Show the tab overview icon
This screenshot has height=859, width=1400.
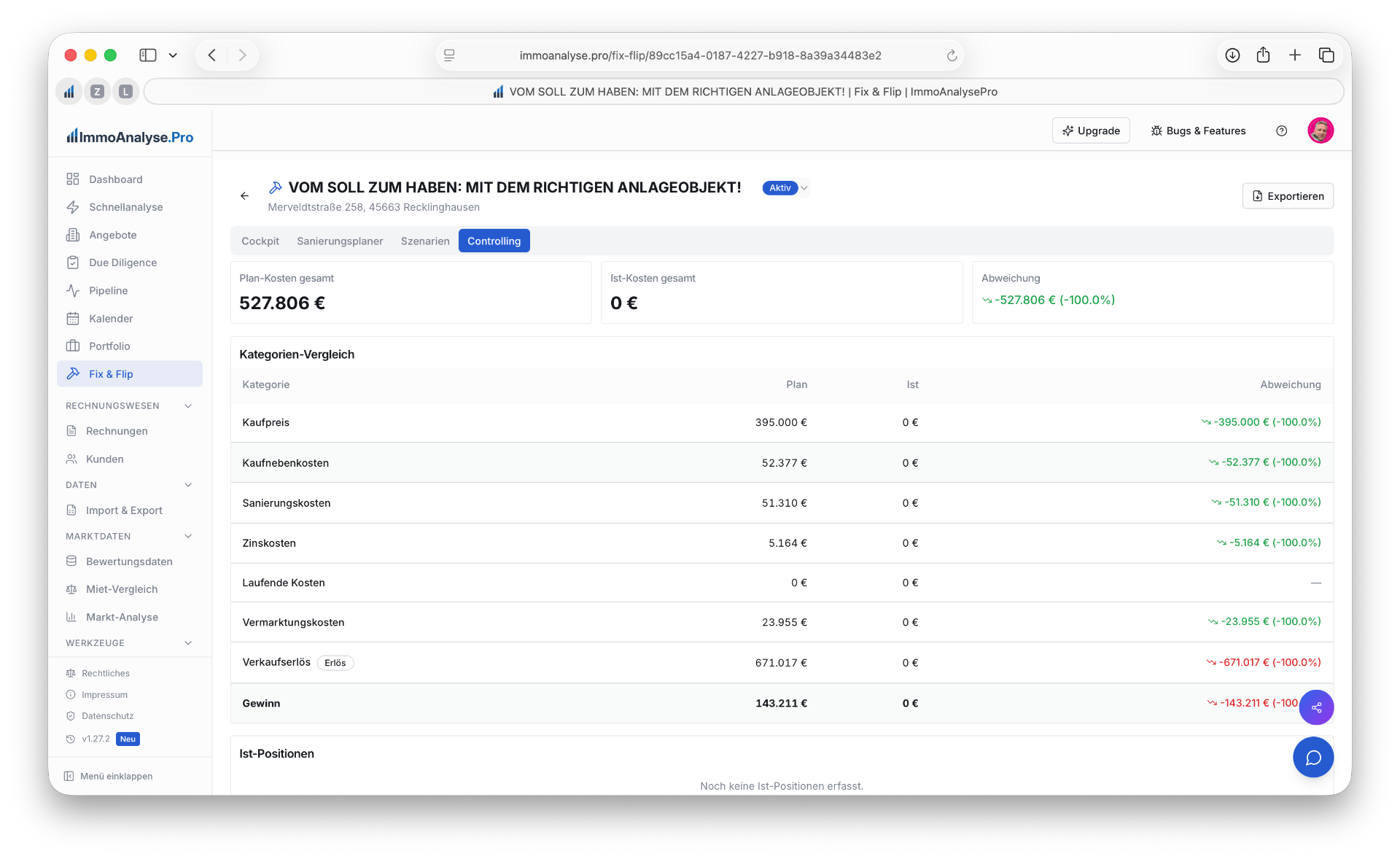click(x=1326, y=55)
